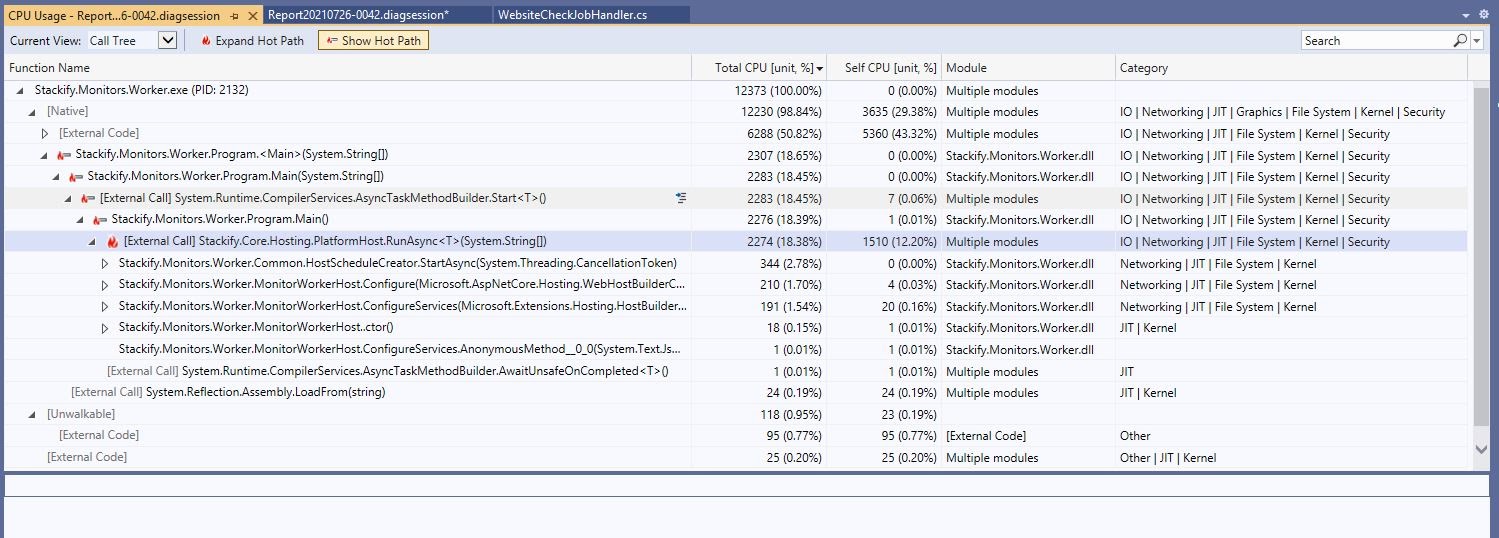Collapse the Stackify.Monitors.Worker.exe (PID: 2132) node

[x=21, y=91]
